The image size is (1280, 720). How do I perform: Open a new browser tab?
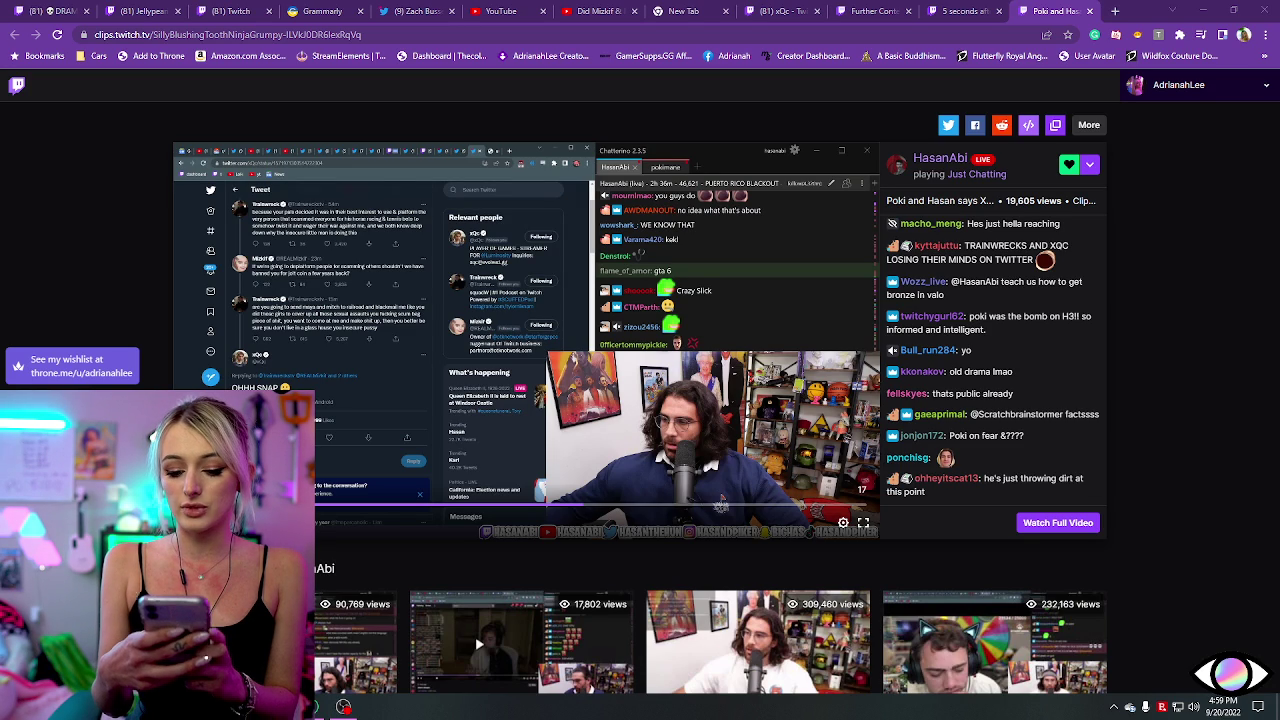click(x=1115, y=11)
